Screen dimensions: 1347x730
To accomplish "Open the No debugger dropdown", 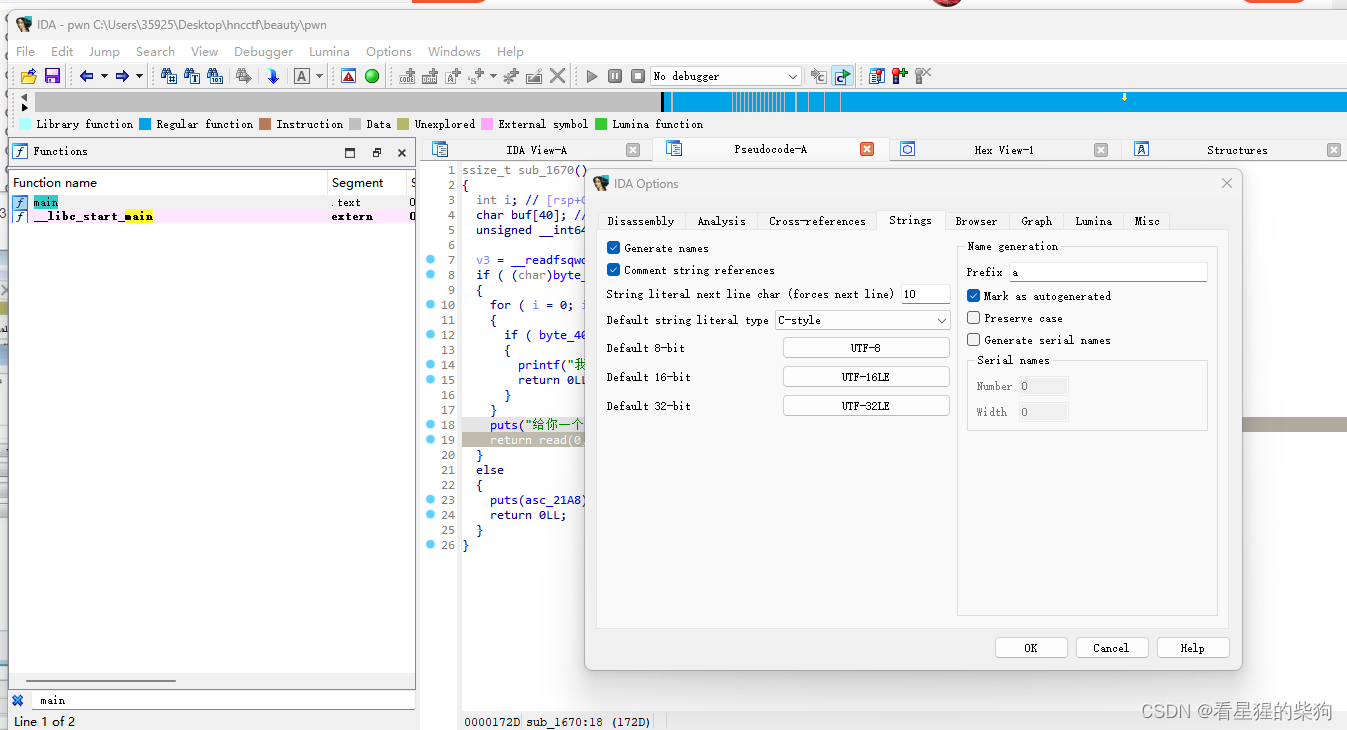I will pyautogui.click(x=726, y=76).
